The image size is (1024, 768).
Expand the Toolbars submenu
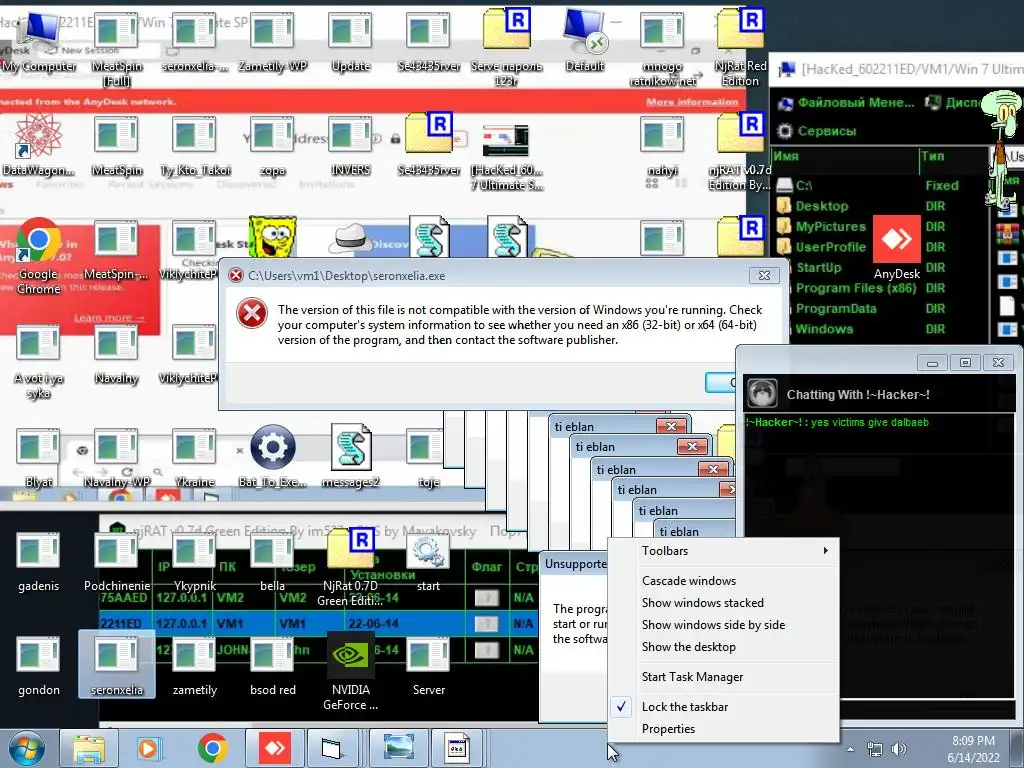click(724, 551)
